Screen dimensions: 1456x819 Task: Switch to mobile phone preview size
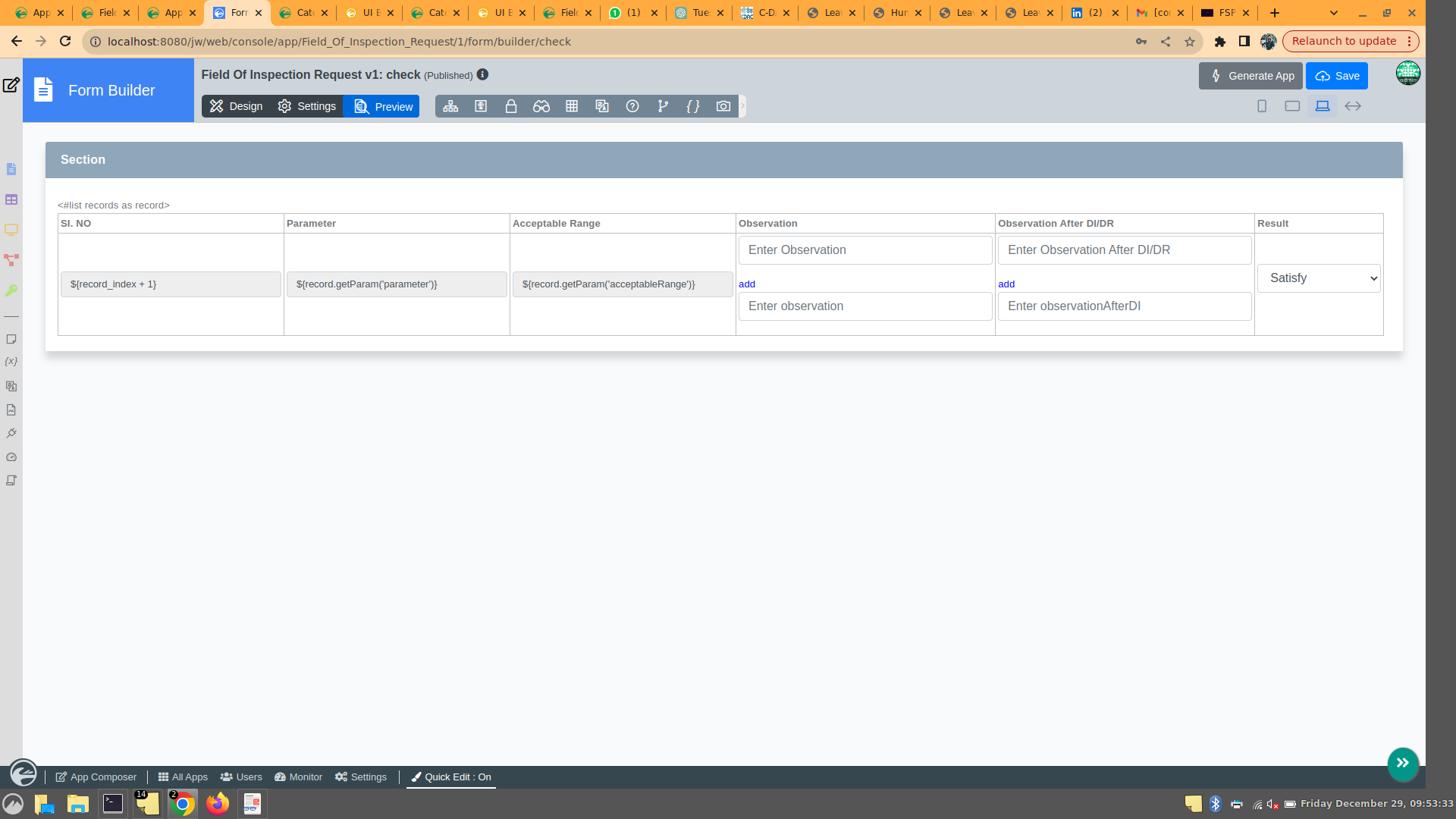pyautogui.click(x=1262, y=106)
